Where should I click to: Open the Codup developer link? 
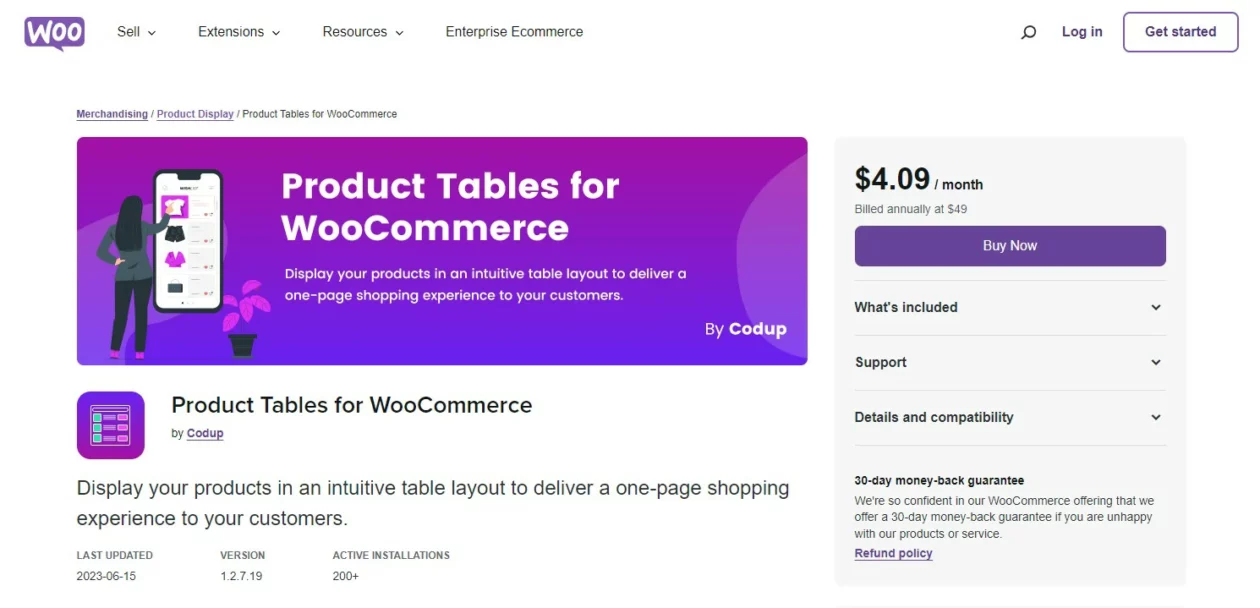click(x=205, y=434)
